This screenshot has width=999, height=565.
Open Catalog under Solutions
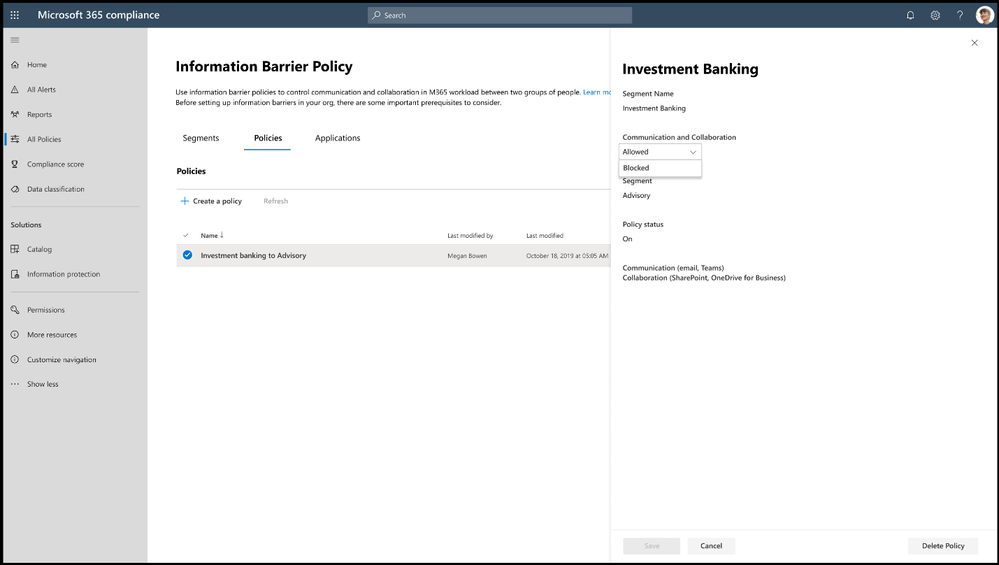pos(40,249)
